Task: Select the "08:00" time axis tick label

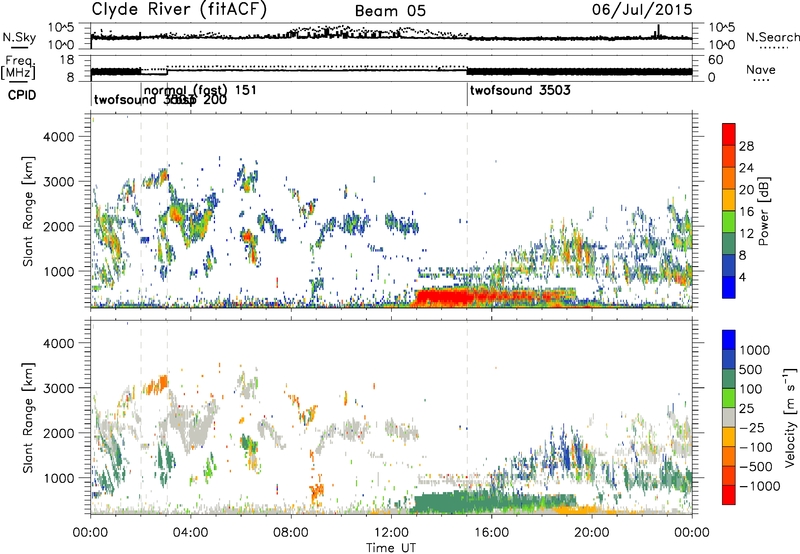Action: click(291, 533)
